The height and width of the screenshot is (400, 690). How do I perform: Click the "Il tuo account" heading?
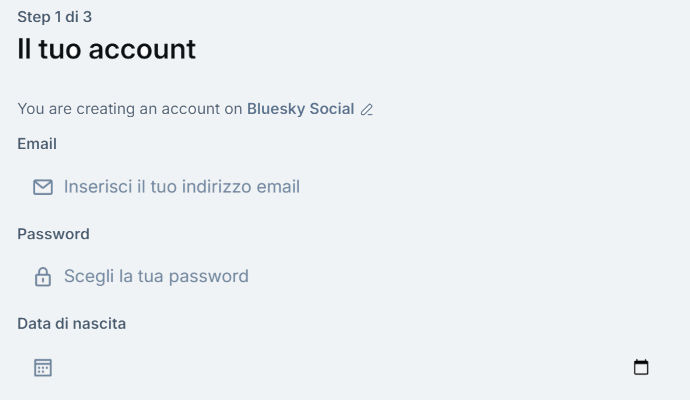pos(106,49)
